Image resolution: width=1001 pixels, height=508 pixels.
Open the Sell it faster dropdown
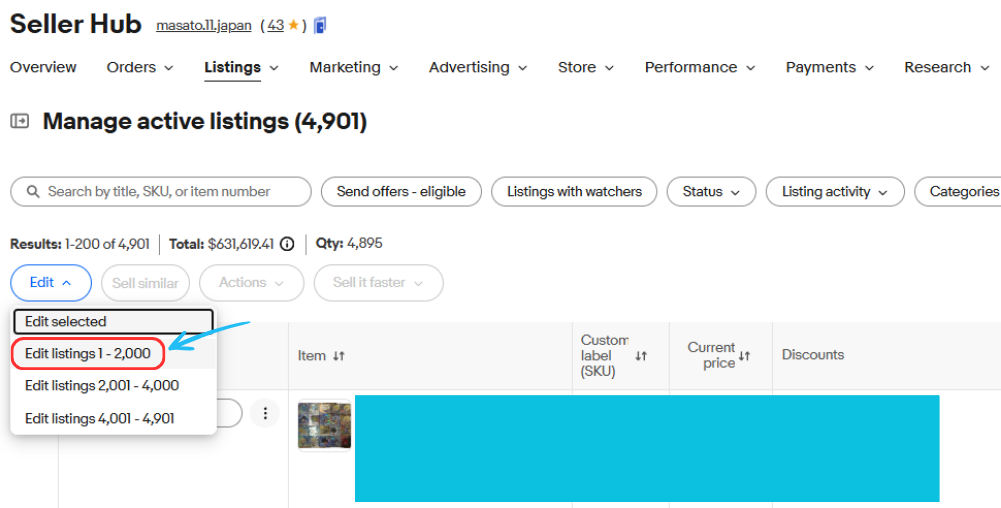coord(379,283)
